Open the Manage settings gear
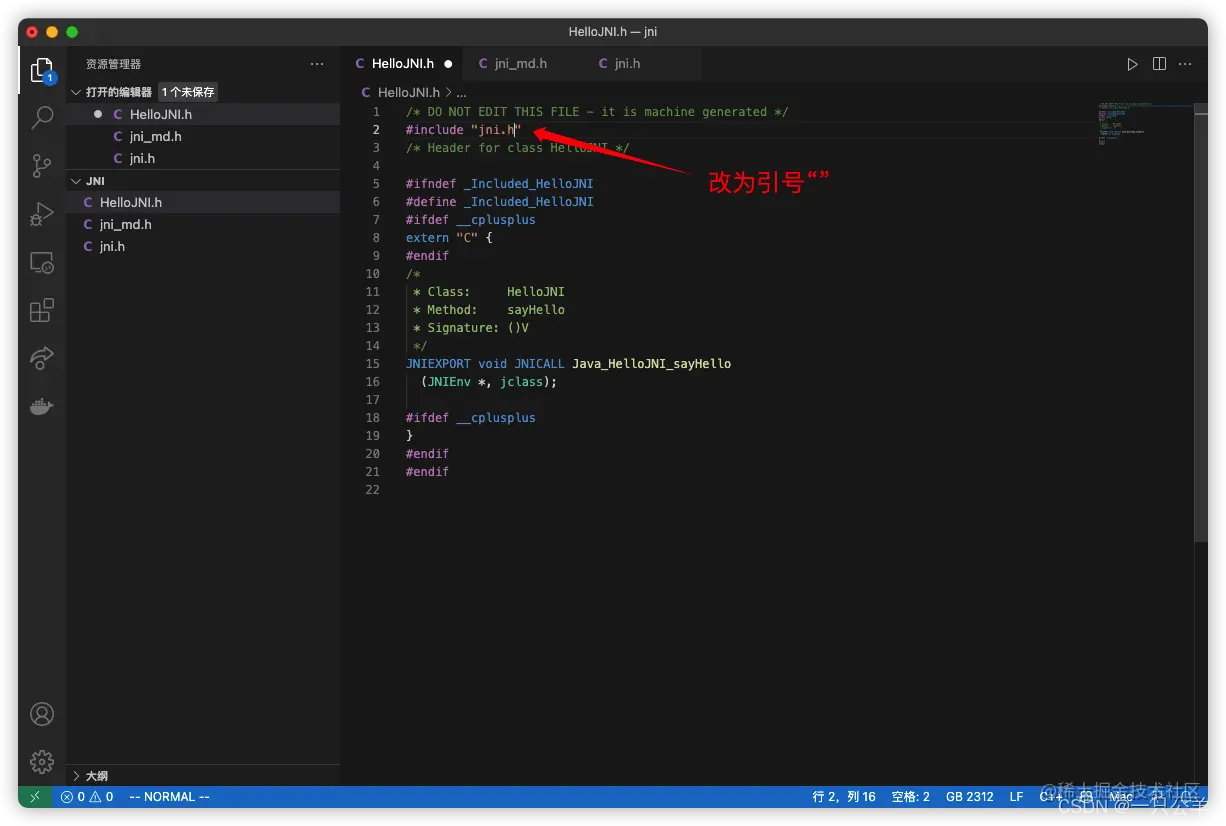 (42, 762)
